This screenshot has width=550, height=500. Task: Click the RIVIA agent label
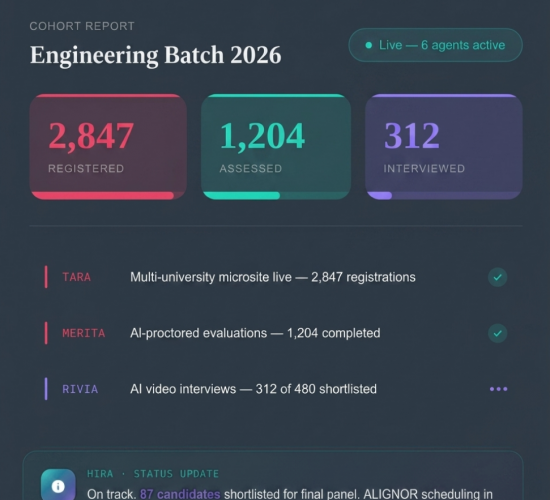click(80, 389)
